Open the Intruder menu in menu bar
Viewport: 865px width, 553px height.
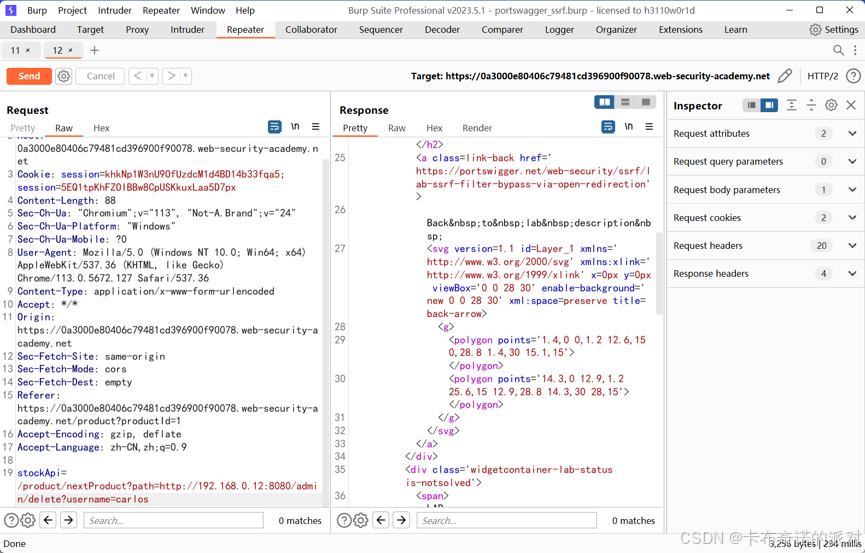tap(115, 10)
